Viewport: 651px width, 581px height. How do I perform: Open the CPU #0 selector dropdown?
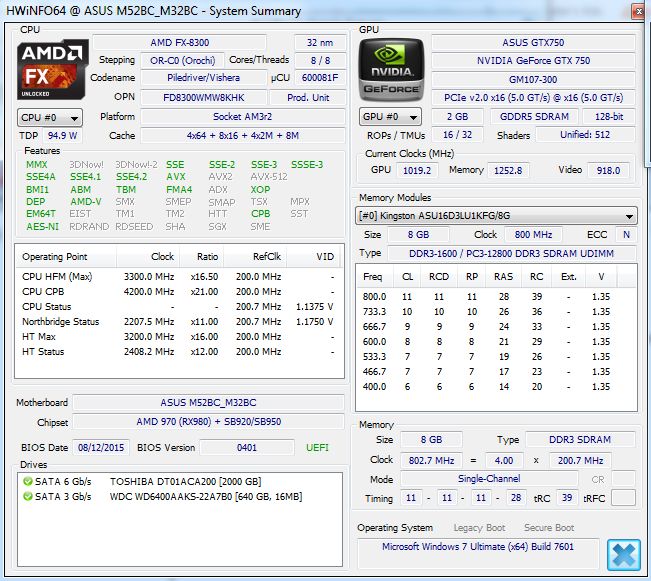50,118
